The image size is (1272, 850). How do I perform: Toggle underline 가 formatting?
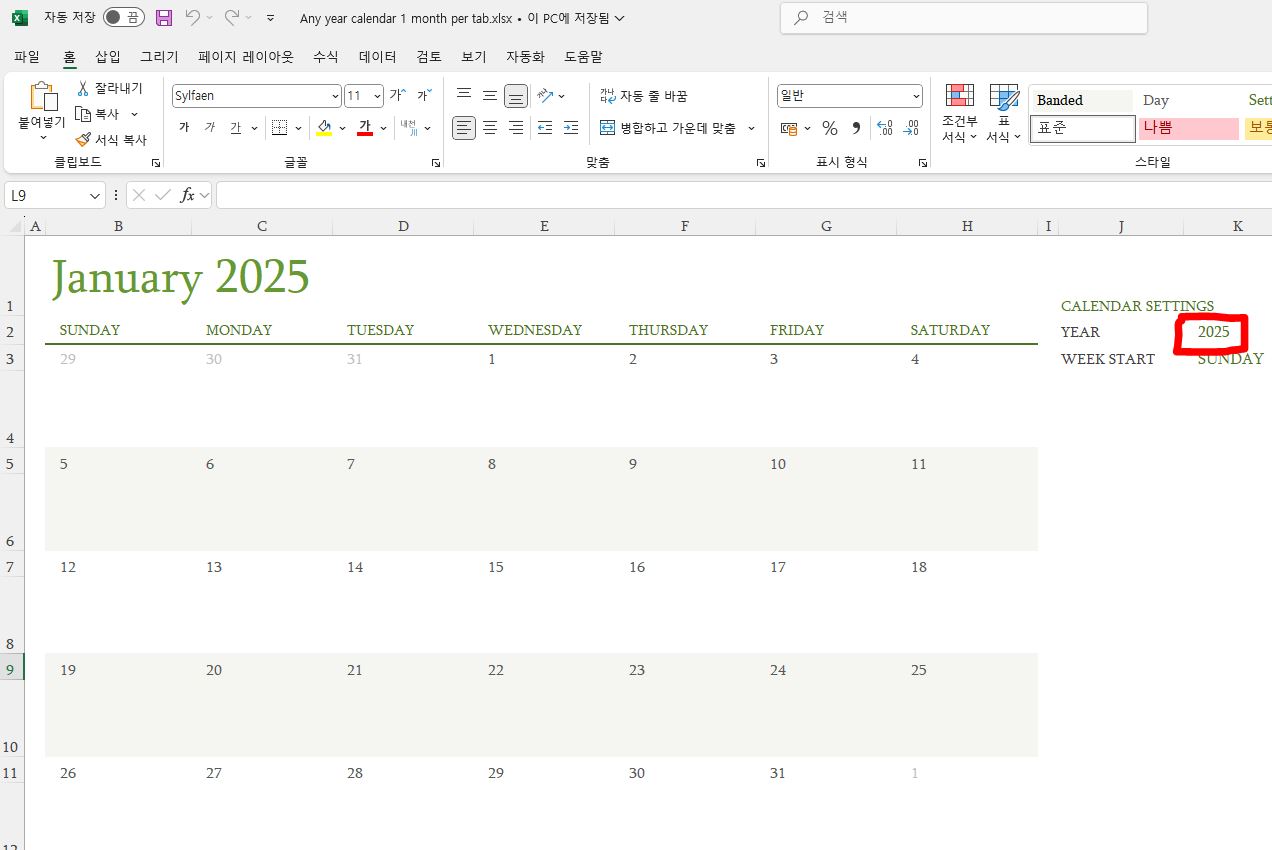[236, 128]
